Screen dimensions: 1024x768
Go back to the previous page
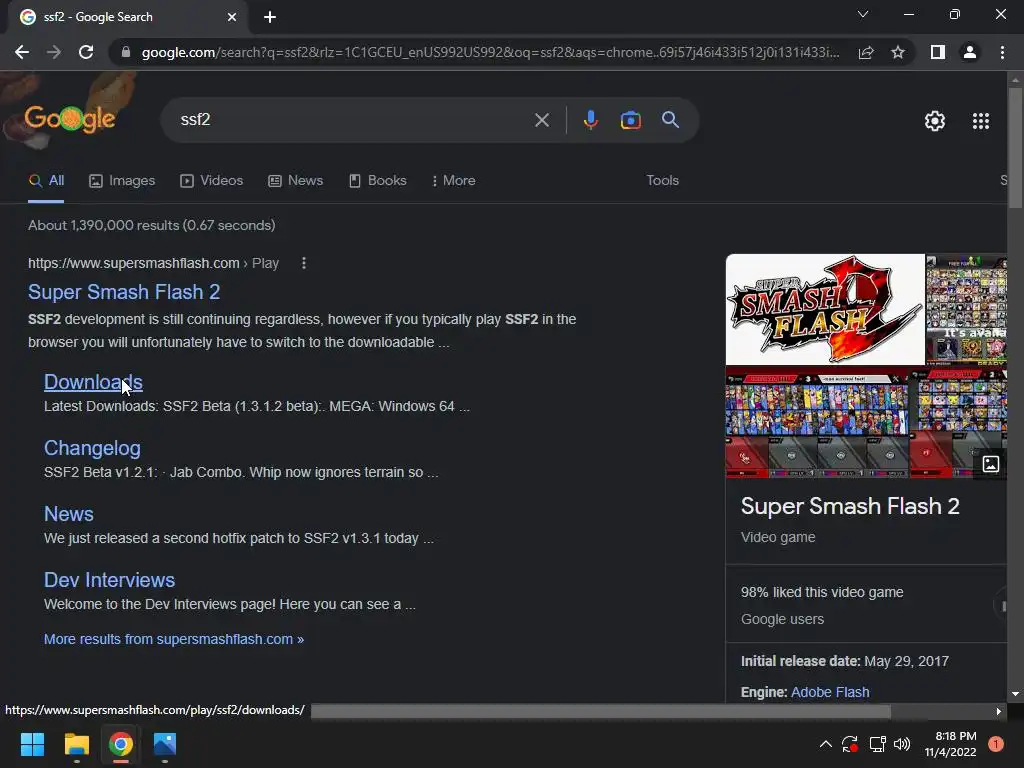[x=22, y=52]
